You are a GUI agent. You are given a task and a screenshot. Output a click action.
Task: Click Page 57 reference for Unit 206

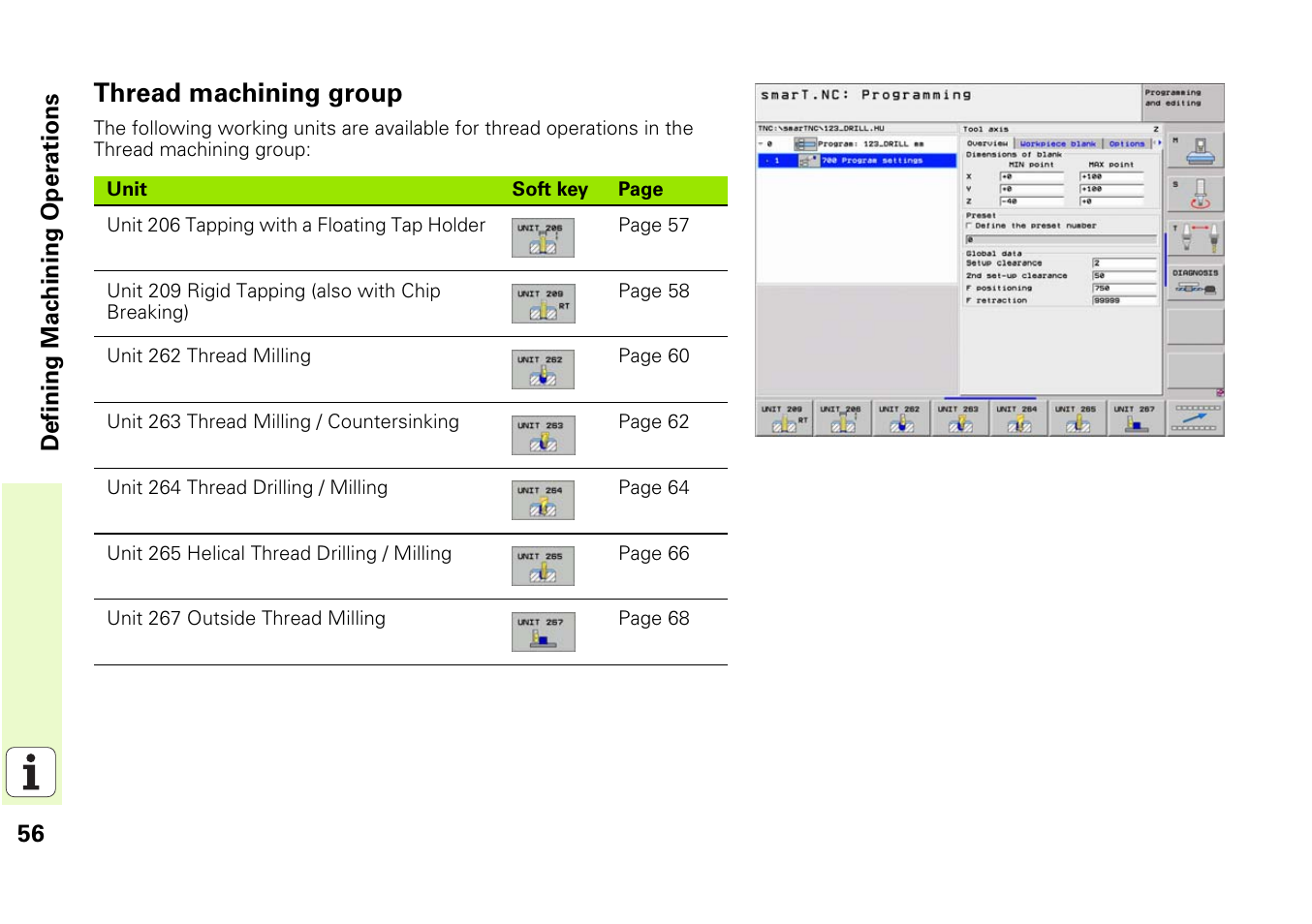(x=654, y=226)
